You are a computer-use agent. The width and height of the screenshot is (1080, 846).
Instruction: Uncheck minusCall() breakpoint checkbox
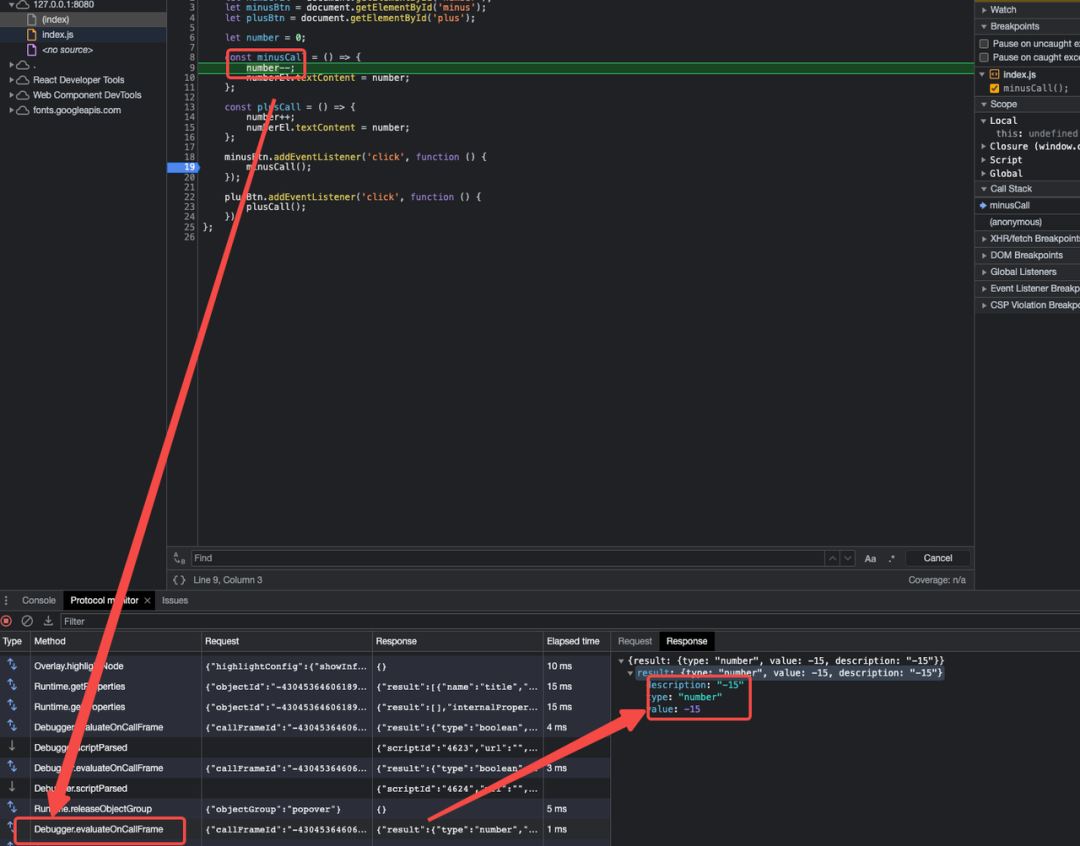[x=994, y=88]
